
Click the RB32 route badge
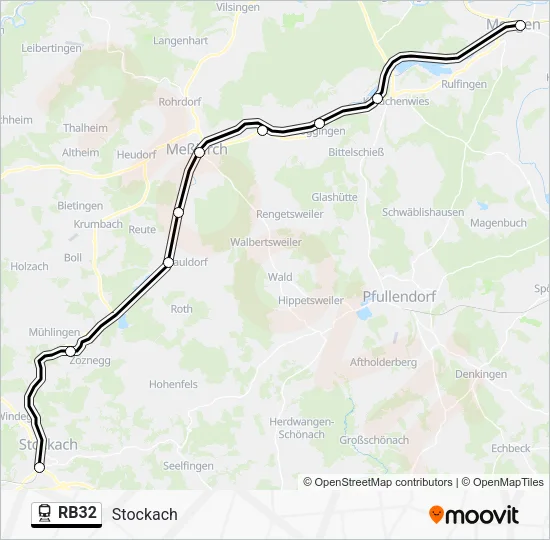coord(67,514)
